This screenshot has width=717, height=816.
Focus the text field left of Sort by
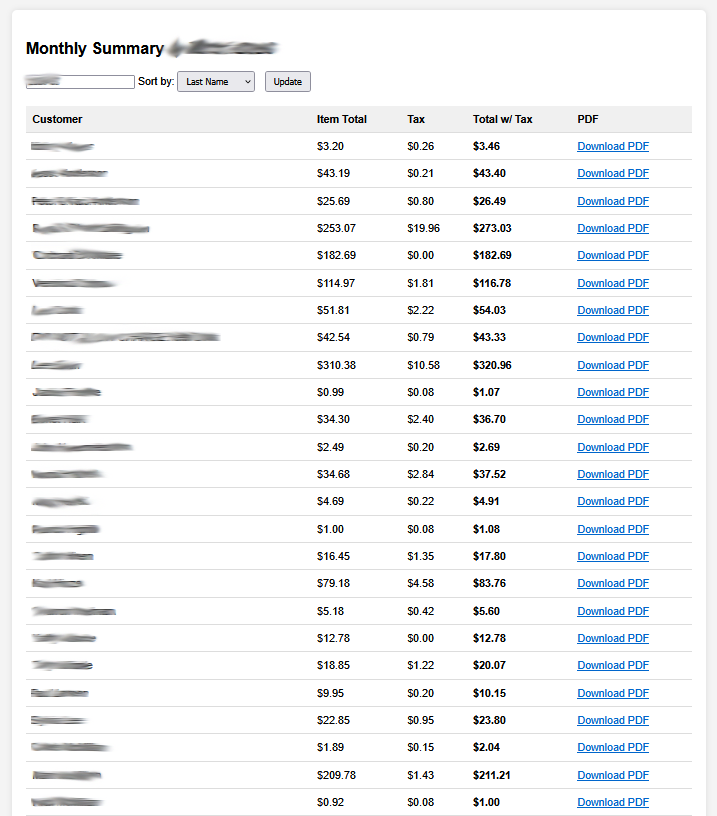(80, 82)
